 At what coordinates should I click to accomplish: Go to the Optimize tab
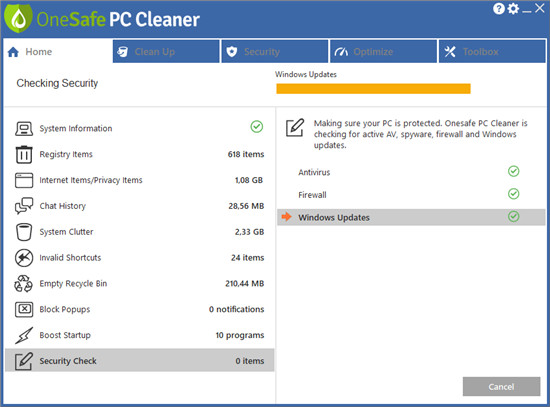click(383, 51)
